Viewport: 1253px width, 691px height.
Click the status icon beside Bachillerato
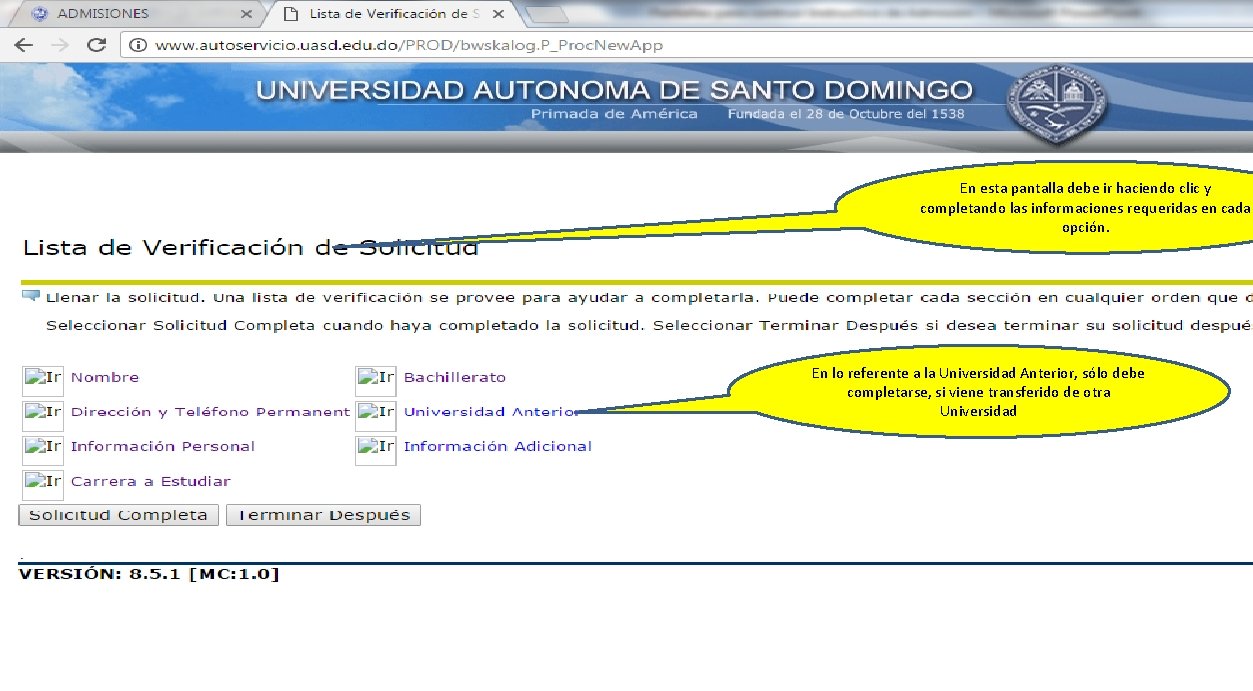point(376,380)
